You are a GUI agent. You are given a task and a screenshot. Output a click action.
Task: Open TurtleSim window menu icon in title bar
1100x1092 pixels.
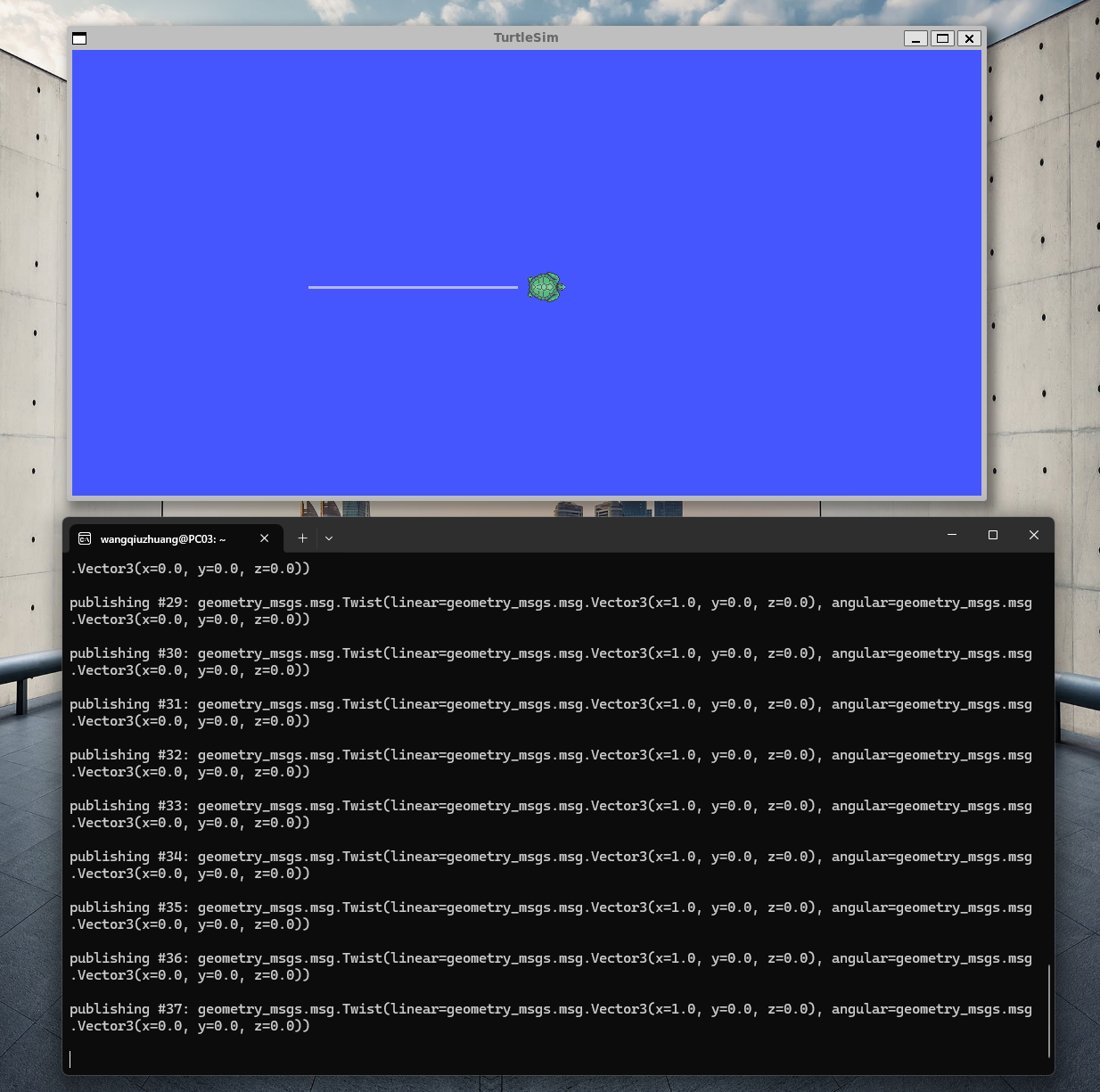tap(79, 38)
